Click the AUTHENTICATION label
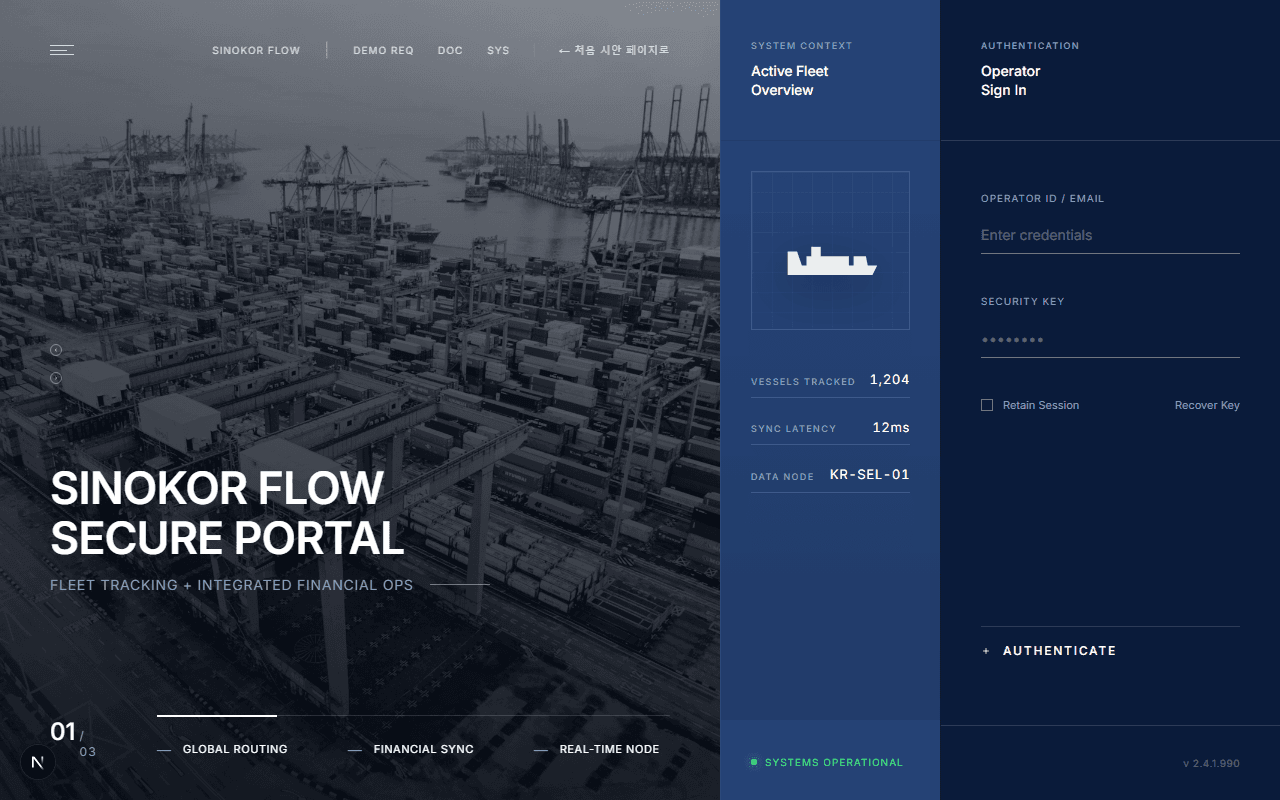 (1030, 46)
